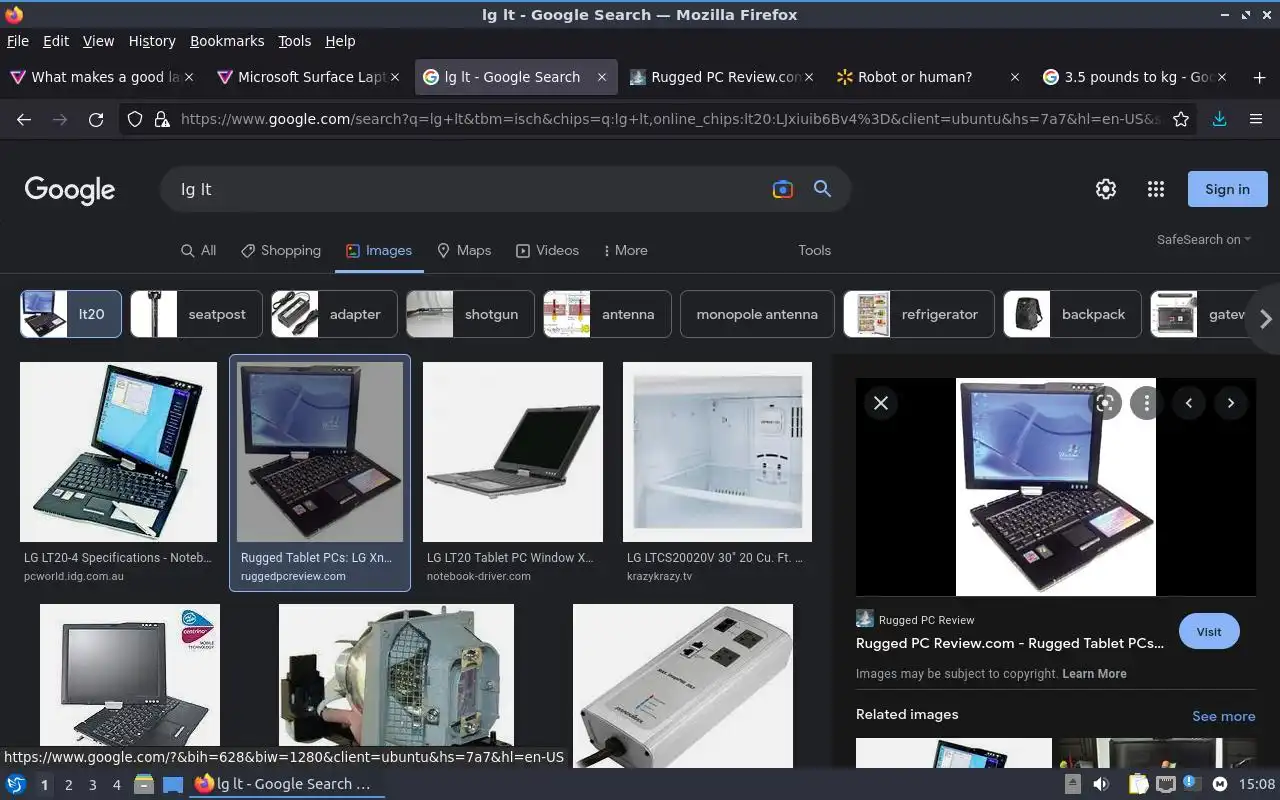Open the system start menu icon
1280x800 pixels.
[16, 784]
